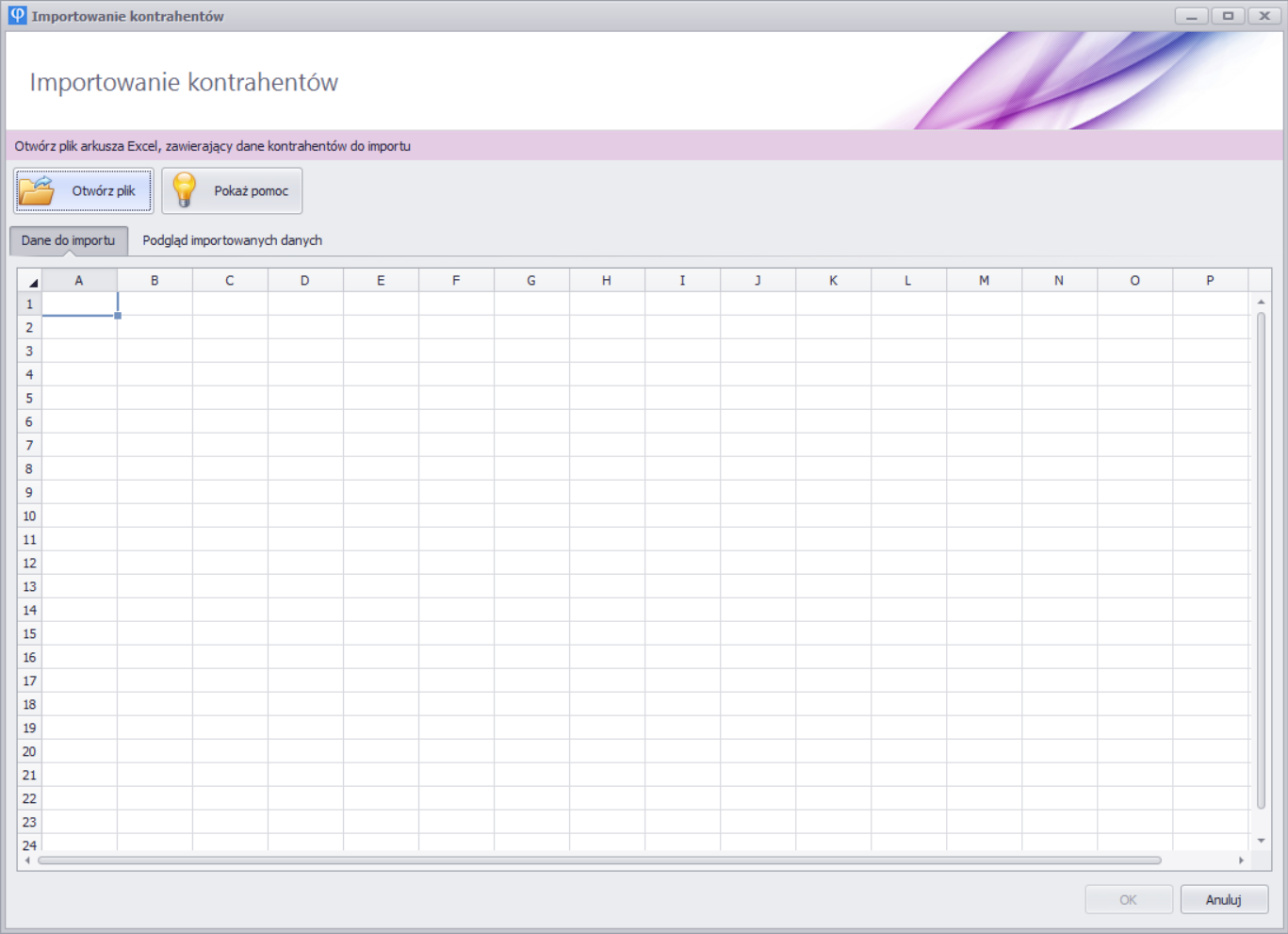
Task: Click the horizontal scrollbar track
Action: tap(1197, 860)
